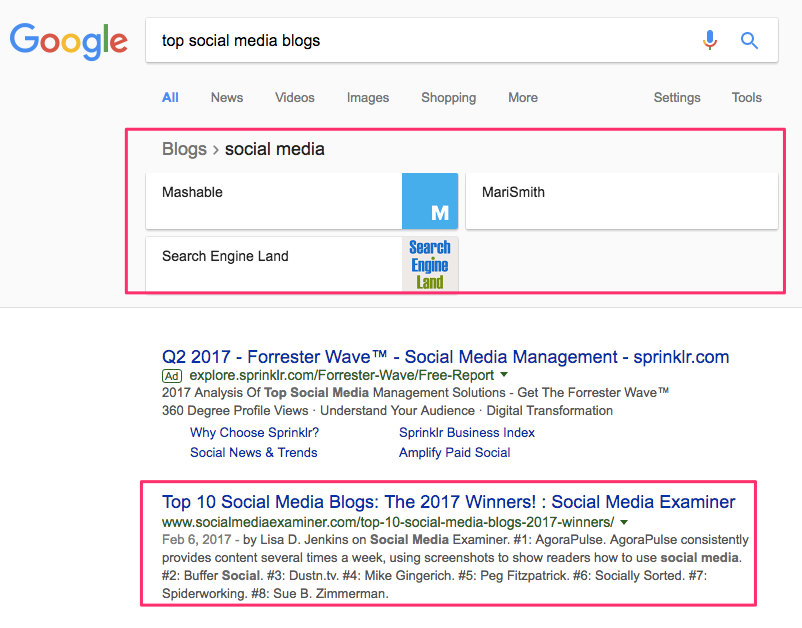Click the 'social media' breadcrumb text
The image size is (802, 628).
click(275, 149)
